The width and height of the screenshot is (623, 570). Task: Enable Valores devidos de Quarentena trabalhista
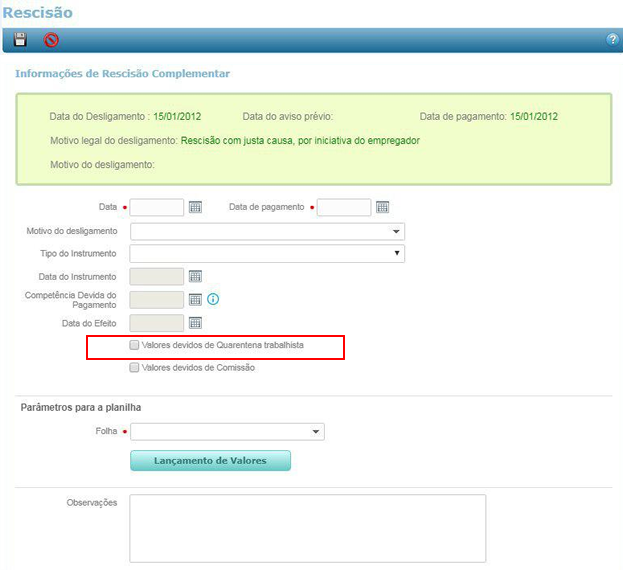pyautogui.click(x=135, y=345)
